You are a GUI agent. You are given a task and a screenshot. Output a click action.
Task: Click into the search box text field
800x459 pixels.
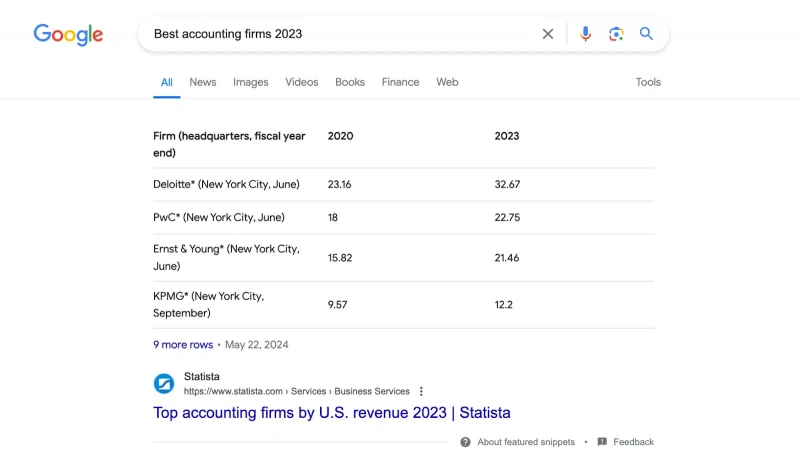click(x=342, y=34)
